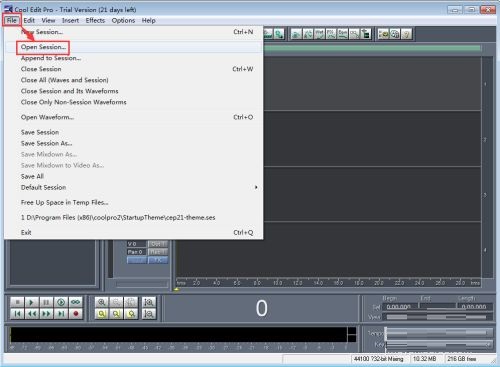
Task: Click the question mark Help toolbar icon
Action: click(406, 34)
